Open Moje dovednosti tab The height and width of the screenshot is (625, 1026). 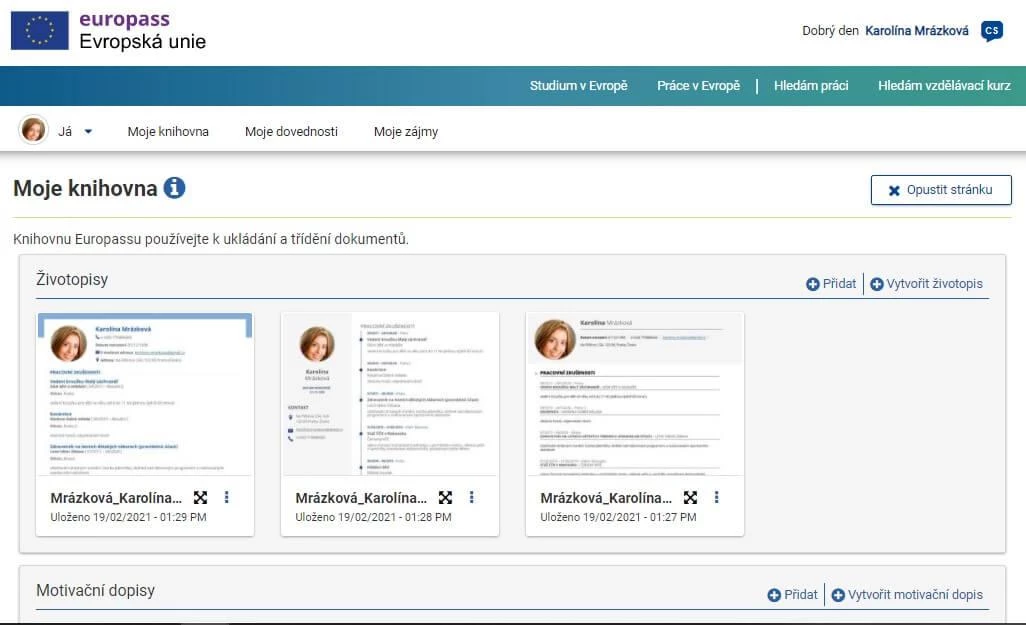coord(291,131)
